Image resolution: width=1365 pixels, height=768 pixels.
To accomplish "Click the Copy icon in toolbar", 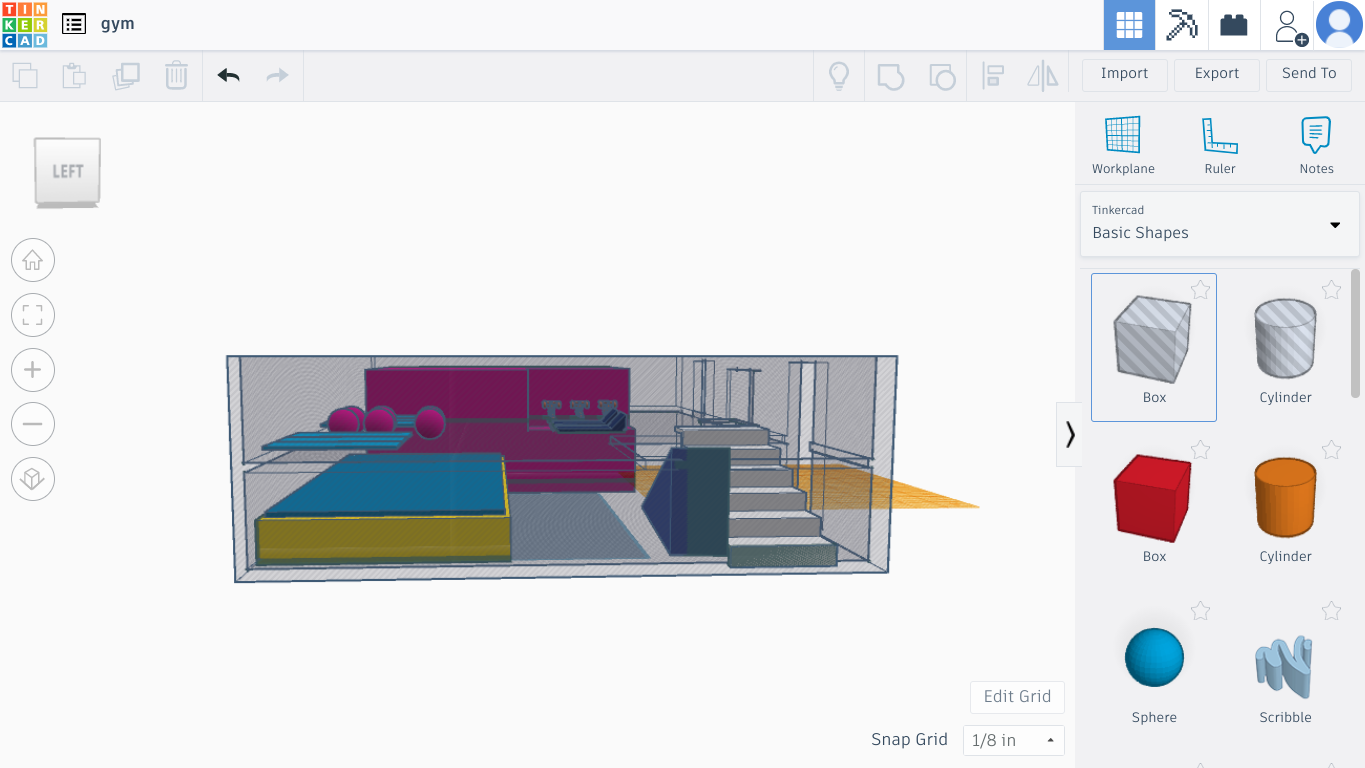I will (25, 75).
